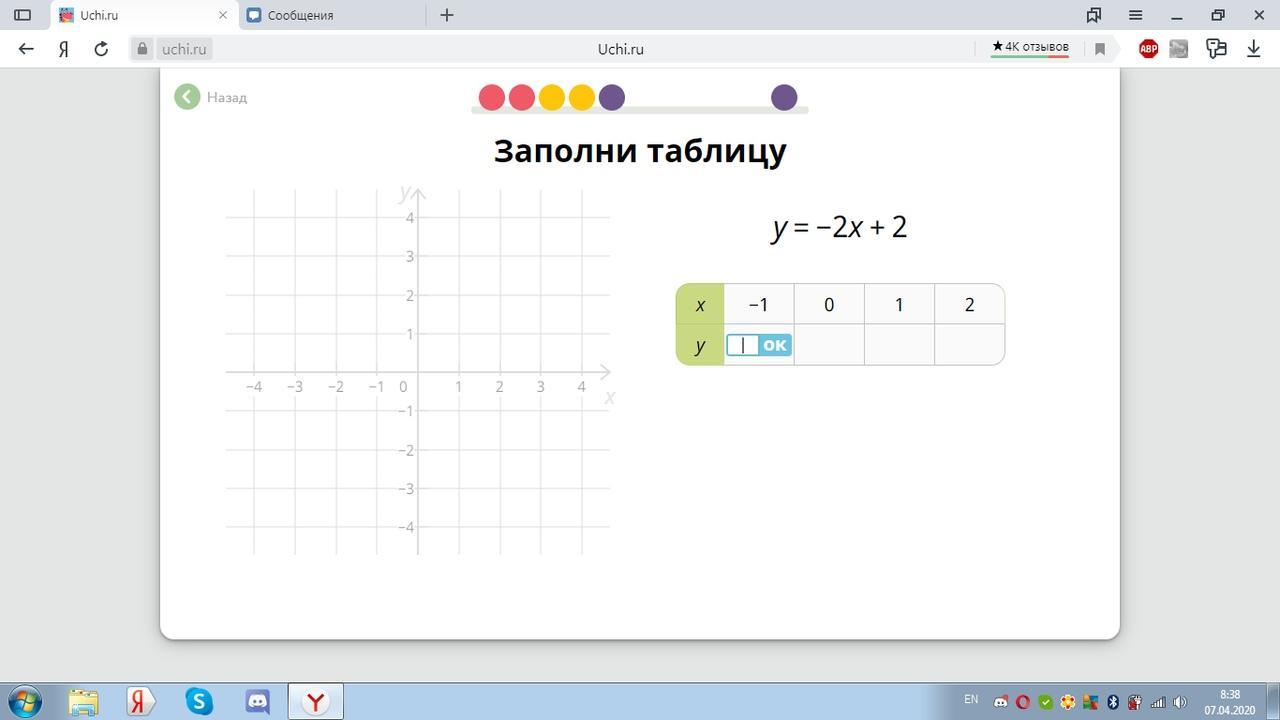Open the 4K отзывов site reviews
Viewport: 1280px width, 720px height.
tap(1030, 47)
